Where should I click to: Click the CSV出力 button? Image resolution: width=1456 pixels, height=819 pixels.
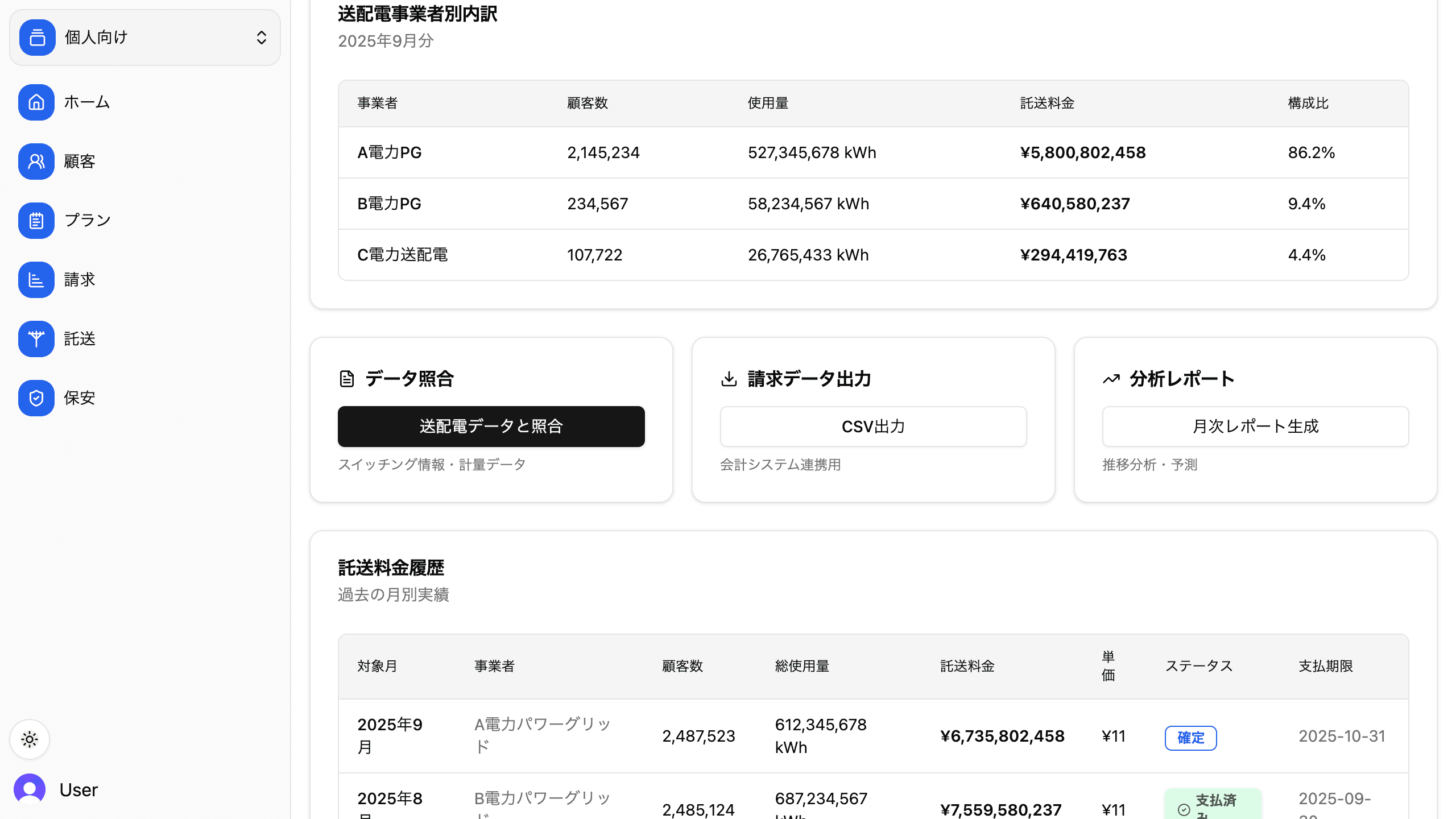pyautogui.click(x=873, y=427)
